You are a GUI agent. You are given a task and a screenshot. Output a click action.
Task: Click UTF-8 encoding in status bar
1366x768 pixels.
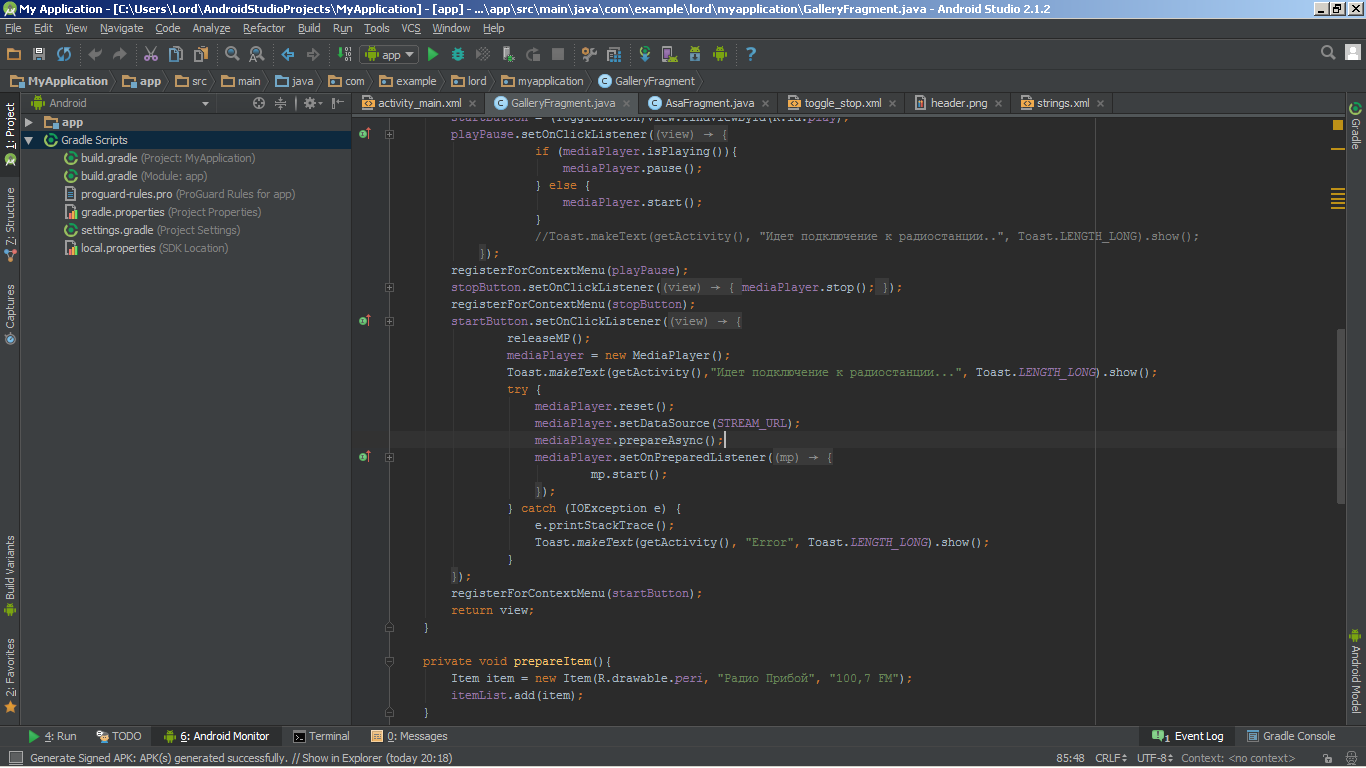pos(1154,758)
